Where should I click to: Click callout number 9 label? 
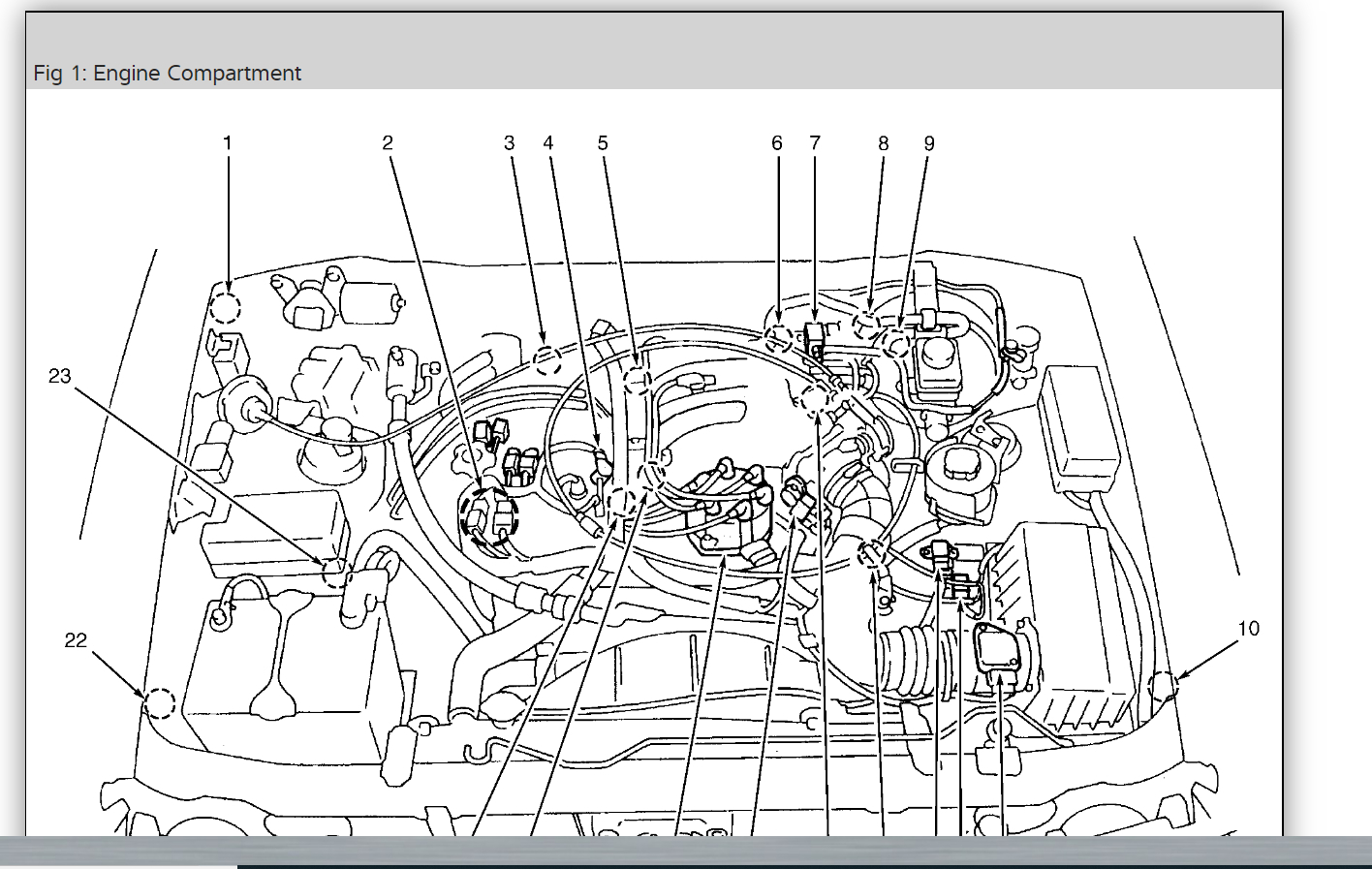tap(929, 143)
